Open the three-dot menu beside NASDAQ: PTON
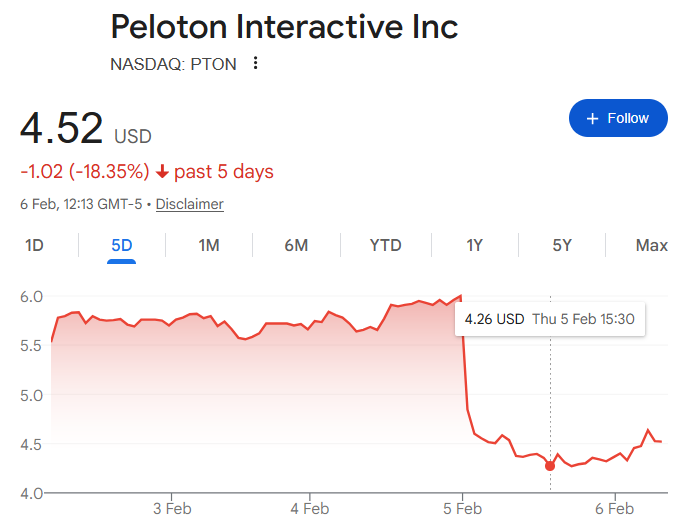Image resolution: width=682 pixels, height=520 pixels. pos(256,64)
